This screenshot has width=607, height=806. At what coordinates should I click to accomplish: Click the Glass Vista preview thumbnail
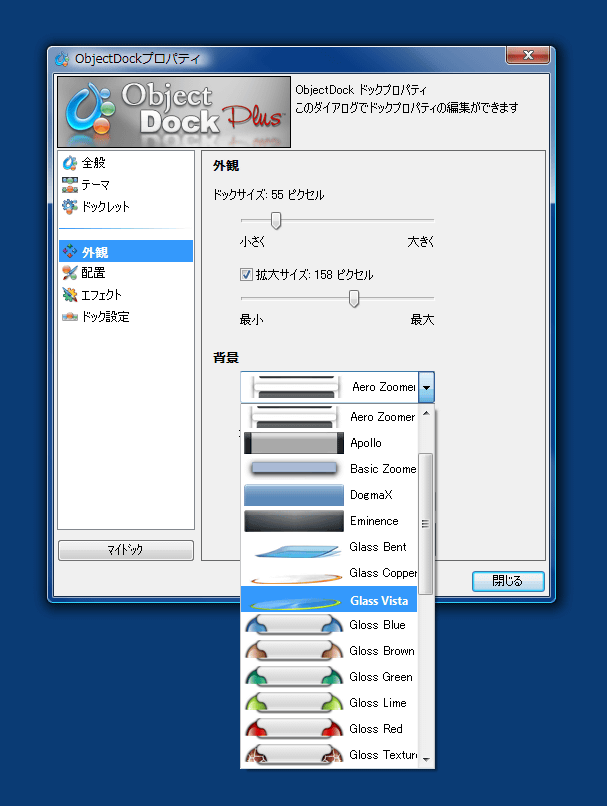point(295,602)
